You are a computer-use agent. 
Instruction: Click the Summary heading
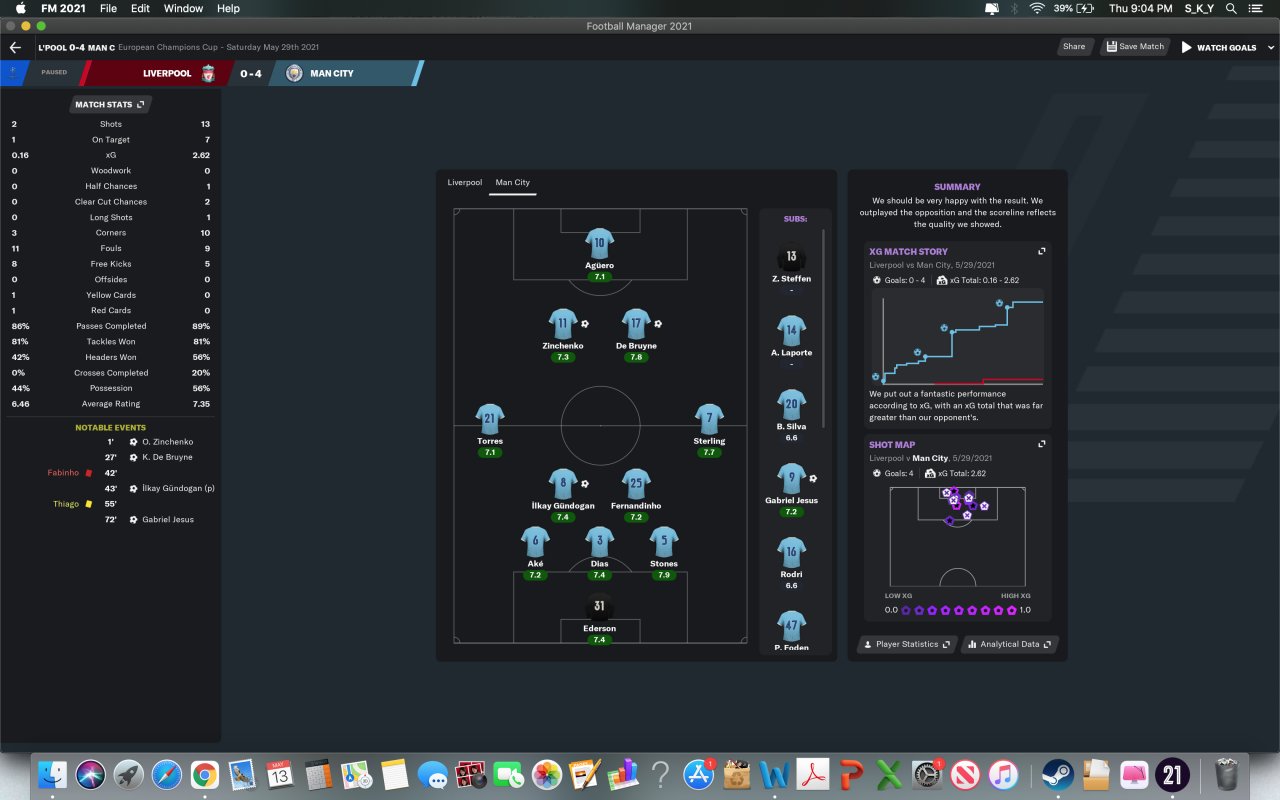pos(957,187)
